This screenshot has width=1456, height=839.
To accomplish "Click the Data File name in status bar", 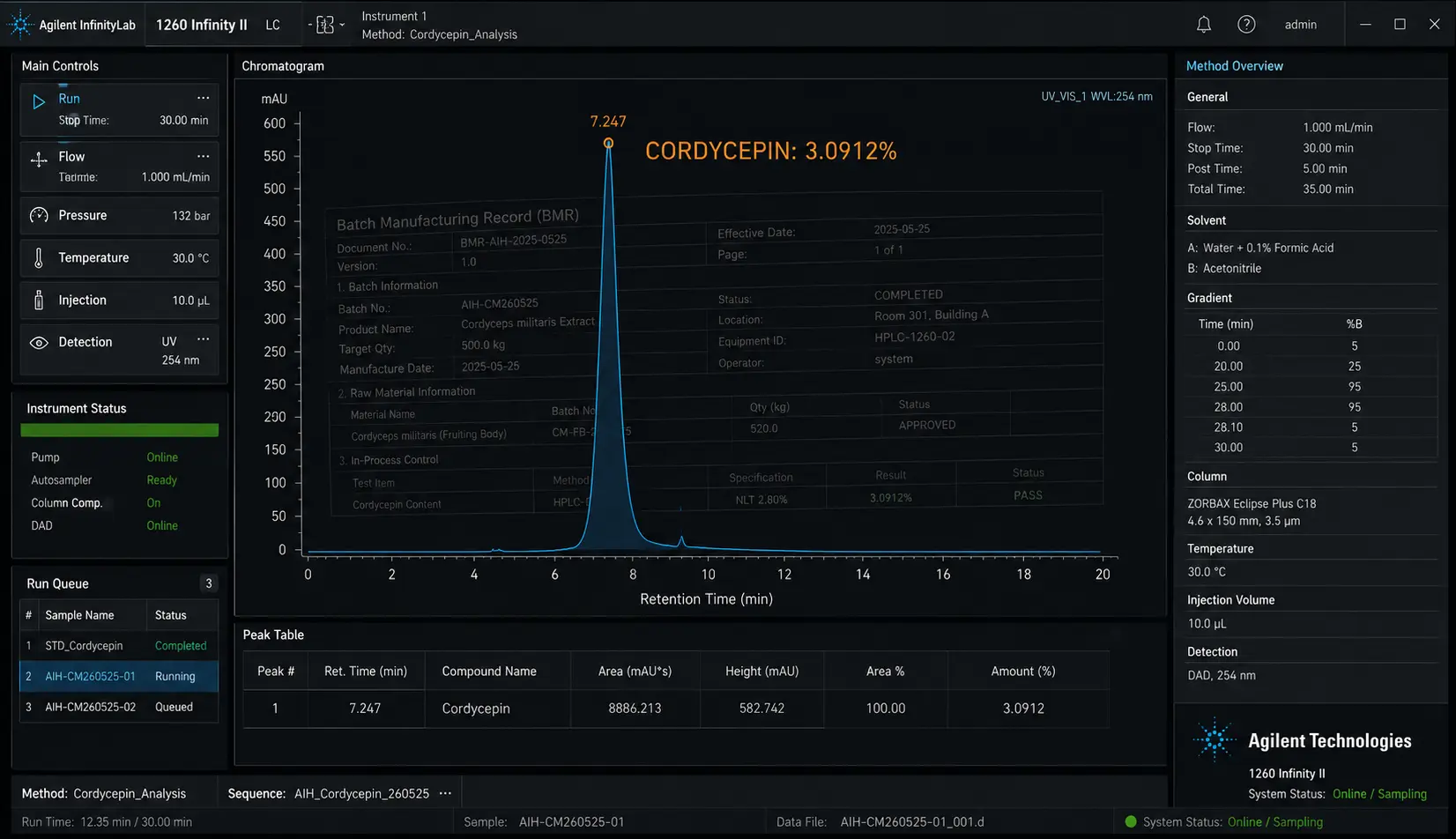I will pyautogui.click(x=912, y=822).
